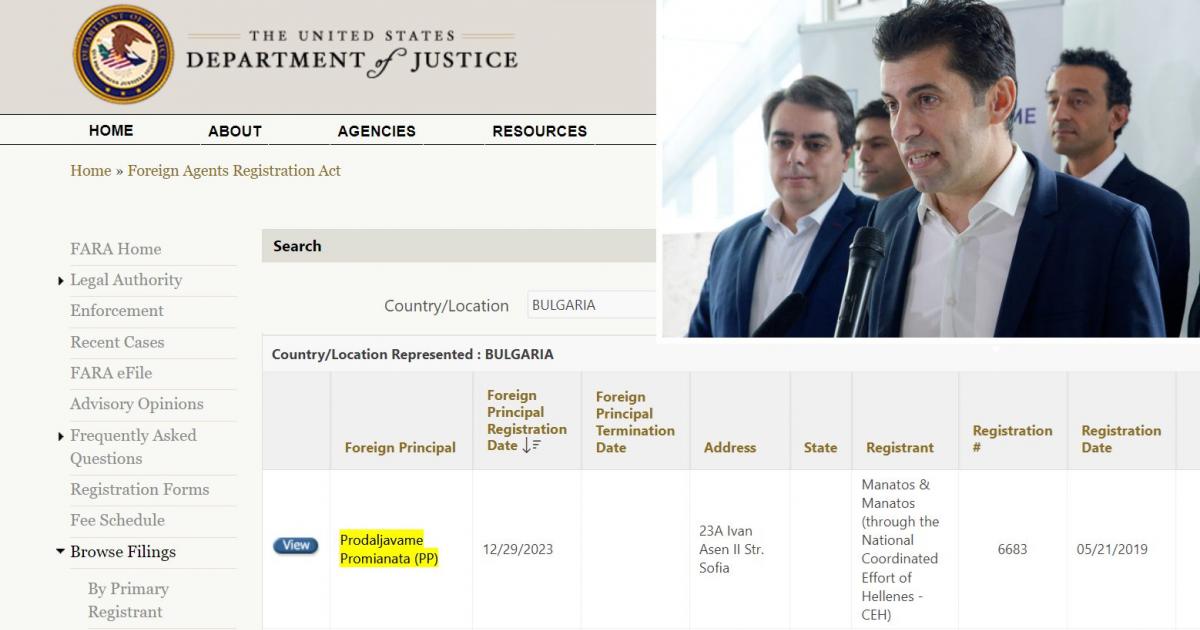Click the Department of Justice seal logo
Screen dimensions: 1200x630
click(x=123, y=54)
